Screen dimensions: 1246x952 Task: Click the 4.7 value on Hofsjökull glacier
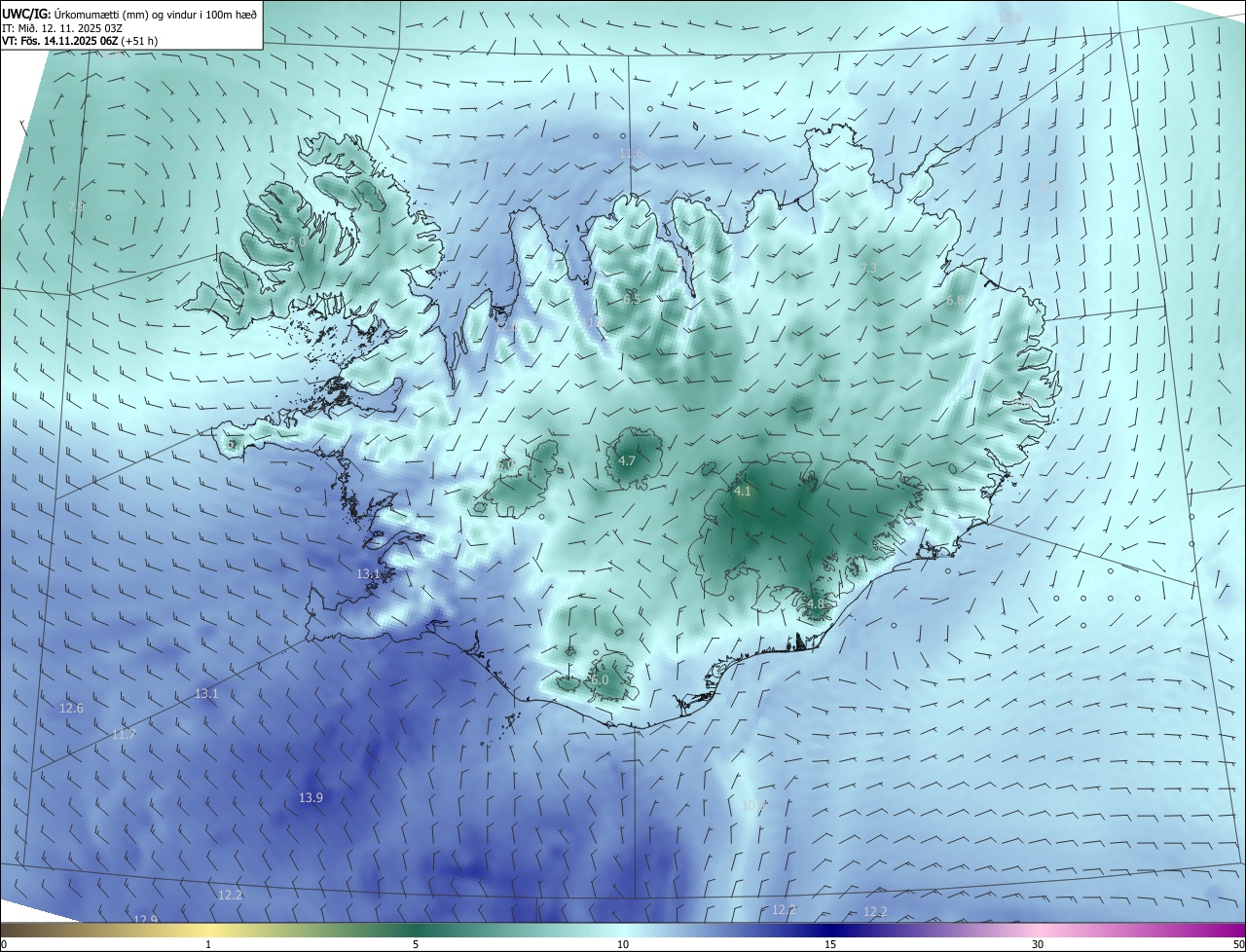click(x=627, y=460)
